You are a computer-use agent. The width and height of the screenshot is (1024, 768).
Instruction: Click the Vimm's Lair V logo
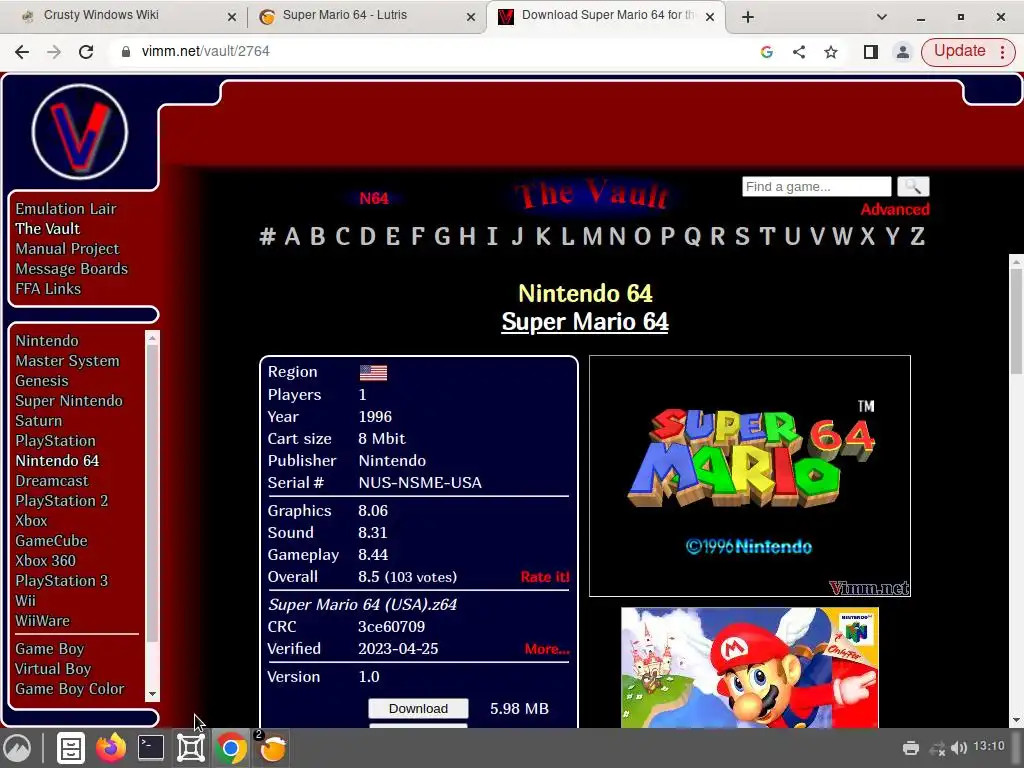pyautogui.click(x=80, y=132)
